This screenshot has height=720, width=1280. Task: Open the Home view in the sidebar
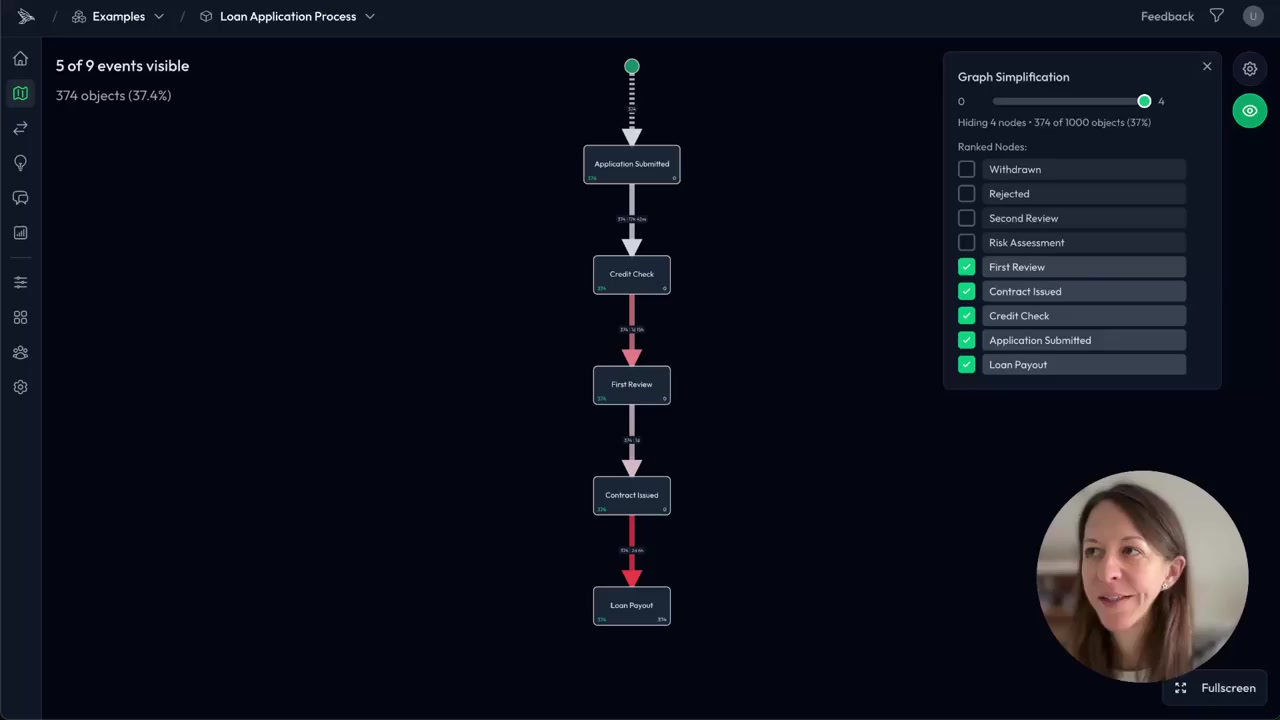pyautogui.click(x=20, y=58)
